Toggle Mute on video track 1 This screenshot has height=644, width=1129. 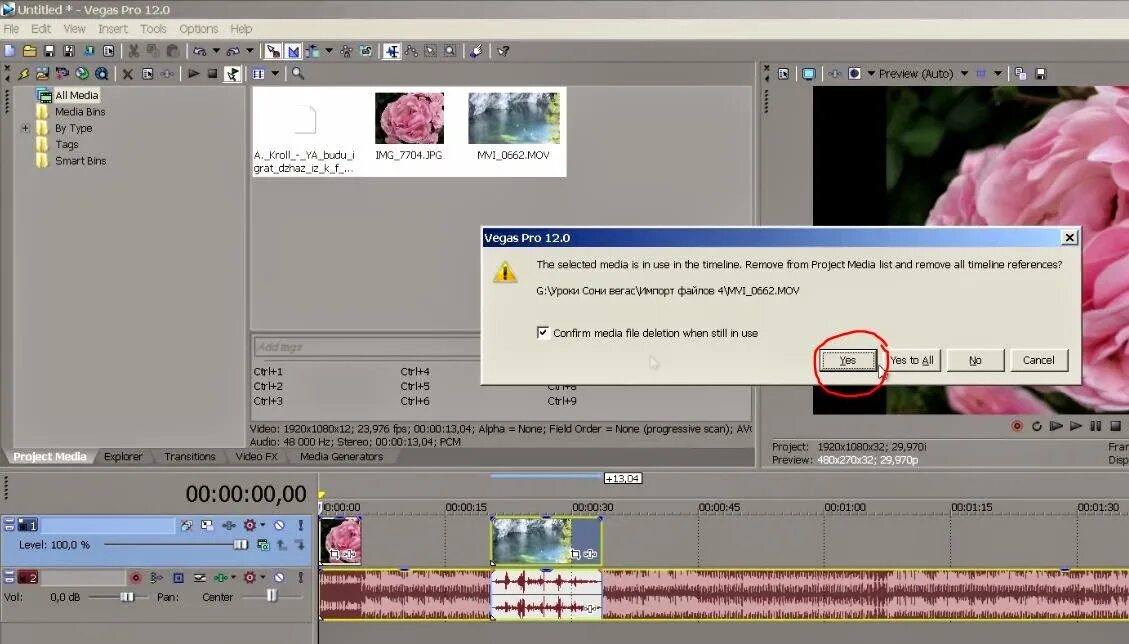coord(279,525)
